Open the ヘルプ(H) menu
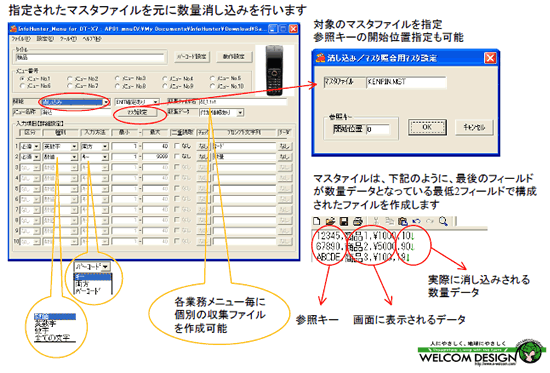 [92, 39]
